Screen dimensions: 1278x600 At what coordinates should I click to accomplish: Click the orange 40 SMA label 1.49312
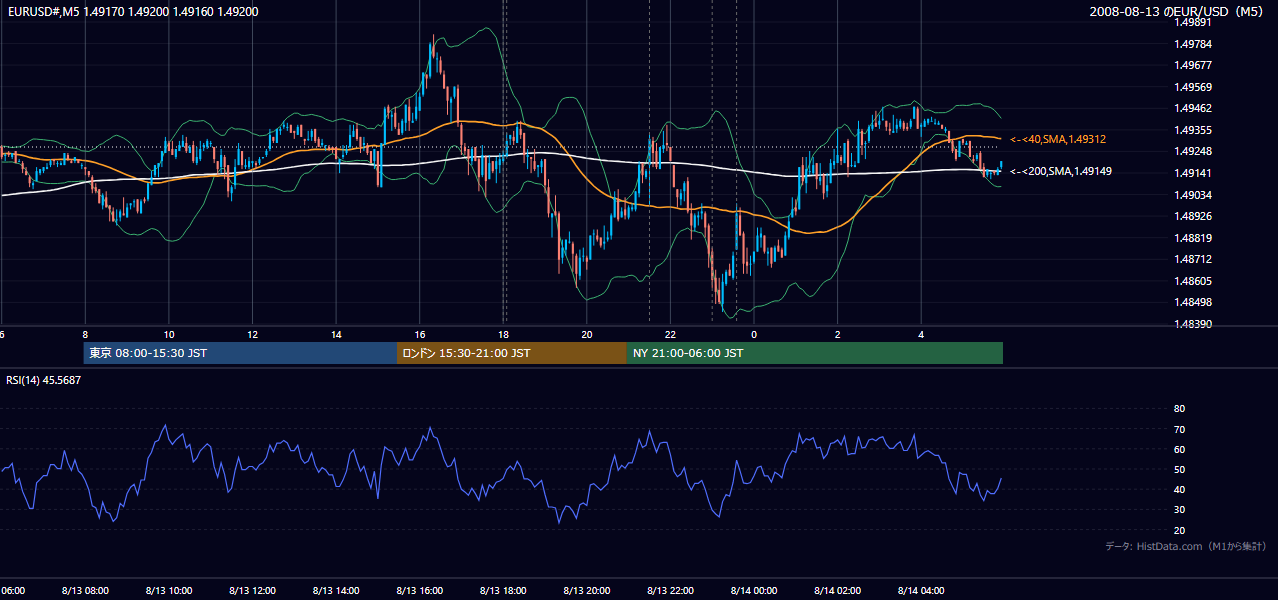pos(1058,139)
